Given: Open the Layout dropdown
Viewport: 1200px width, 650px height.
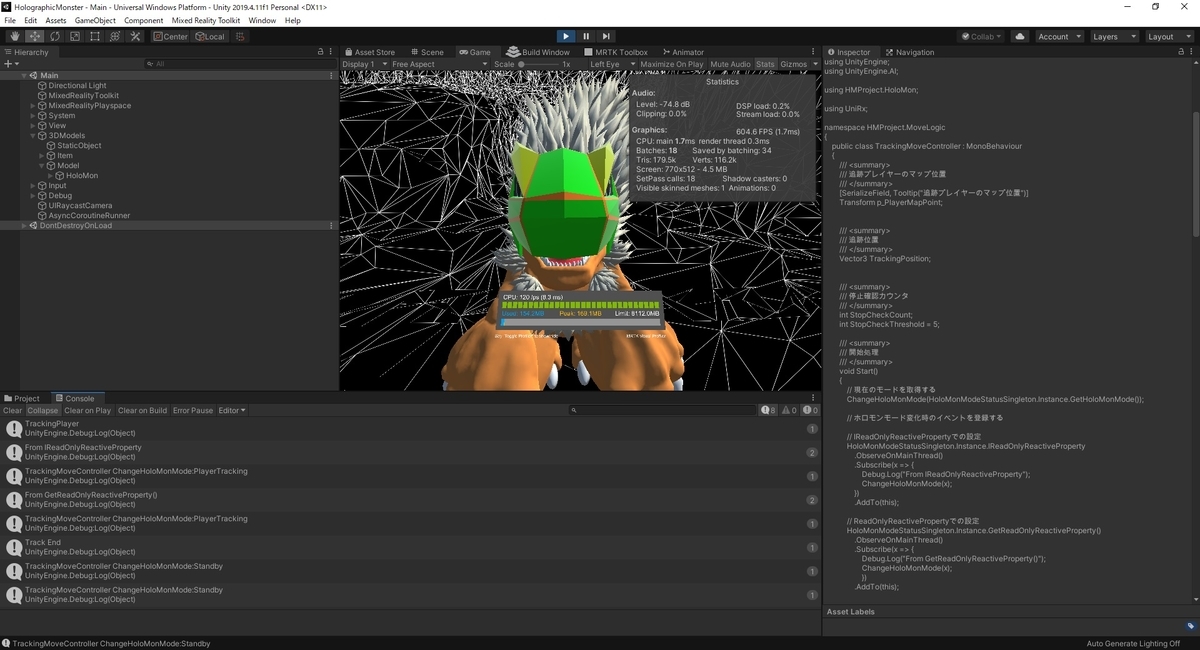Looking at the screenshot, I should [x=1169, y=36].
